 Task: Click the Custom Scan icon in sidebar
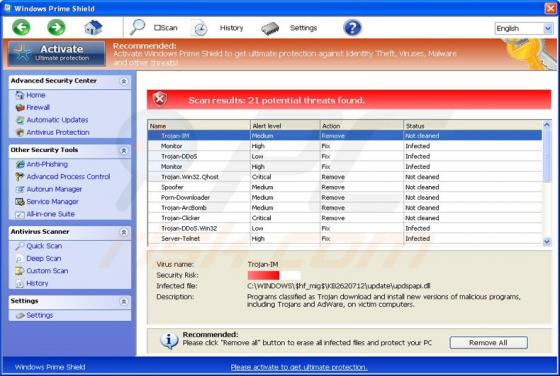tap(20, 271)
